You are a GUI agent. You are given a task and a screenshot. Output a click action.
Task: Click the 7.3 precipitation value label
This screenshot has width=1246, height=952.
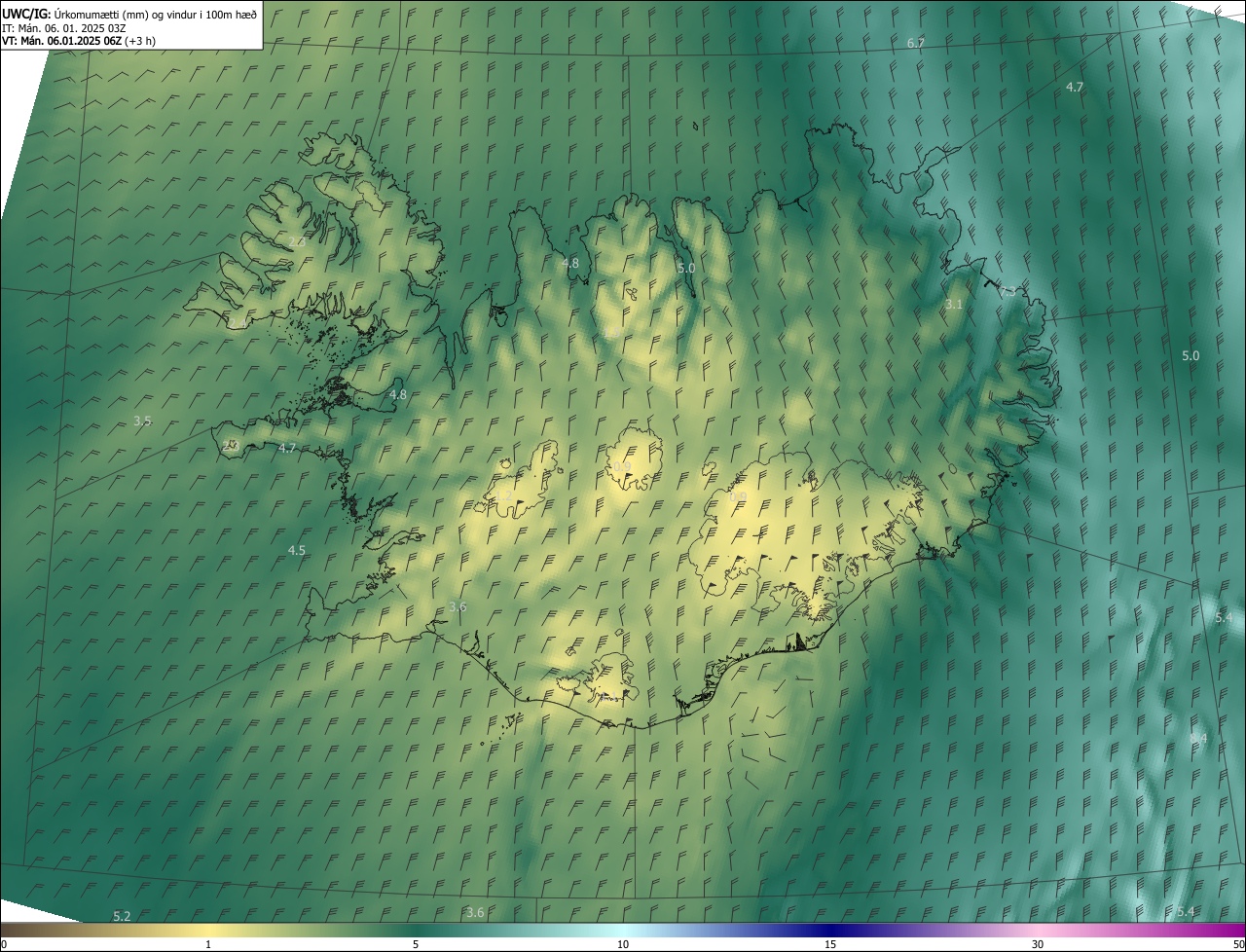click(1008, 291)
